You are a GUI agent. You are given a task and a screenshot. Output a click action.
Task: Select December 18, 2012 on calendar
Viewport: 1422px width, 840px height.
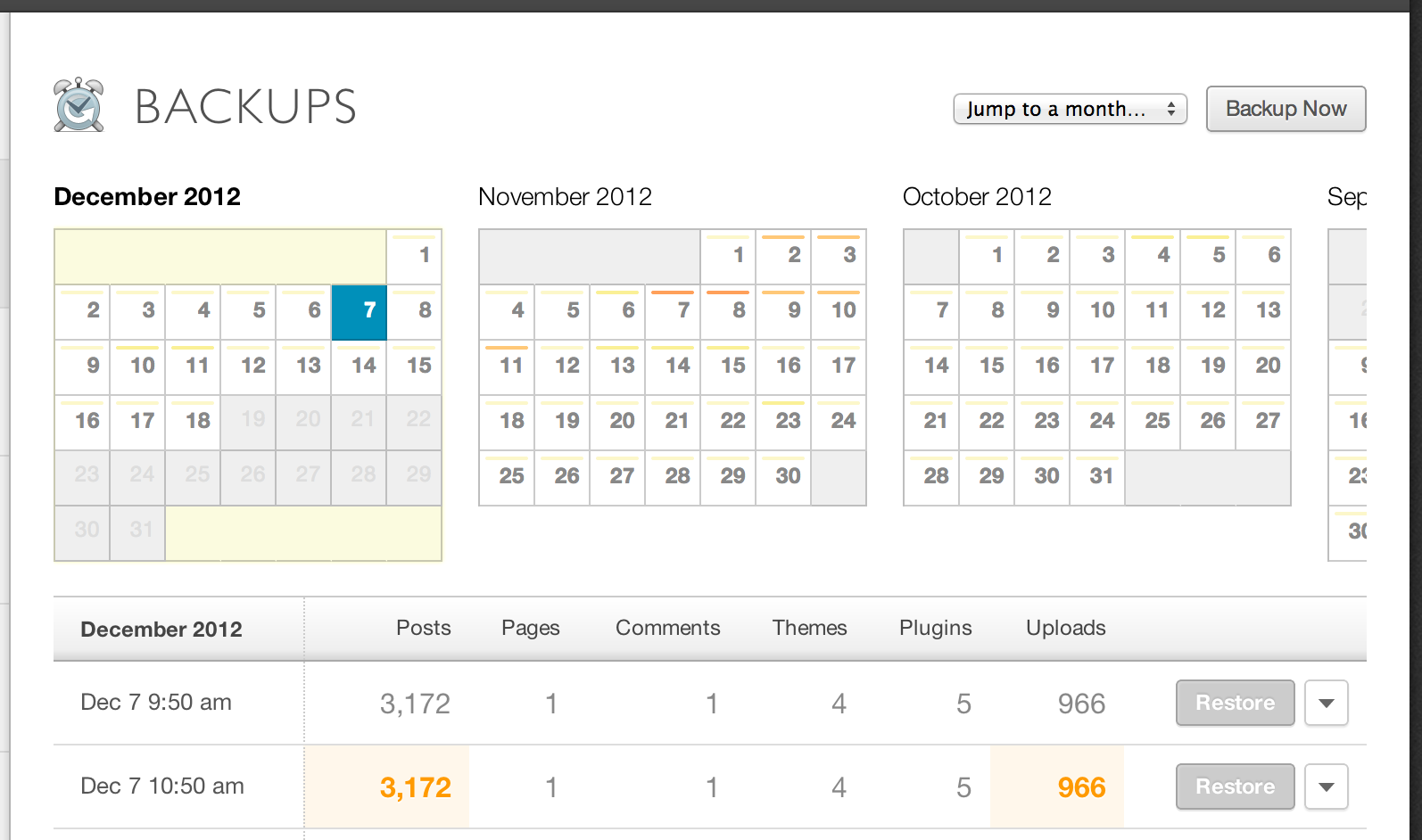tap(194, 422)
